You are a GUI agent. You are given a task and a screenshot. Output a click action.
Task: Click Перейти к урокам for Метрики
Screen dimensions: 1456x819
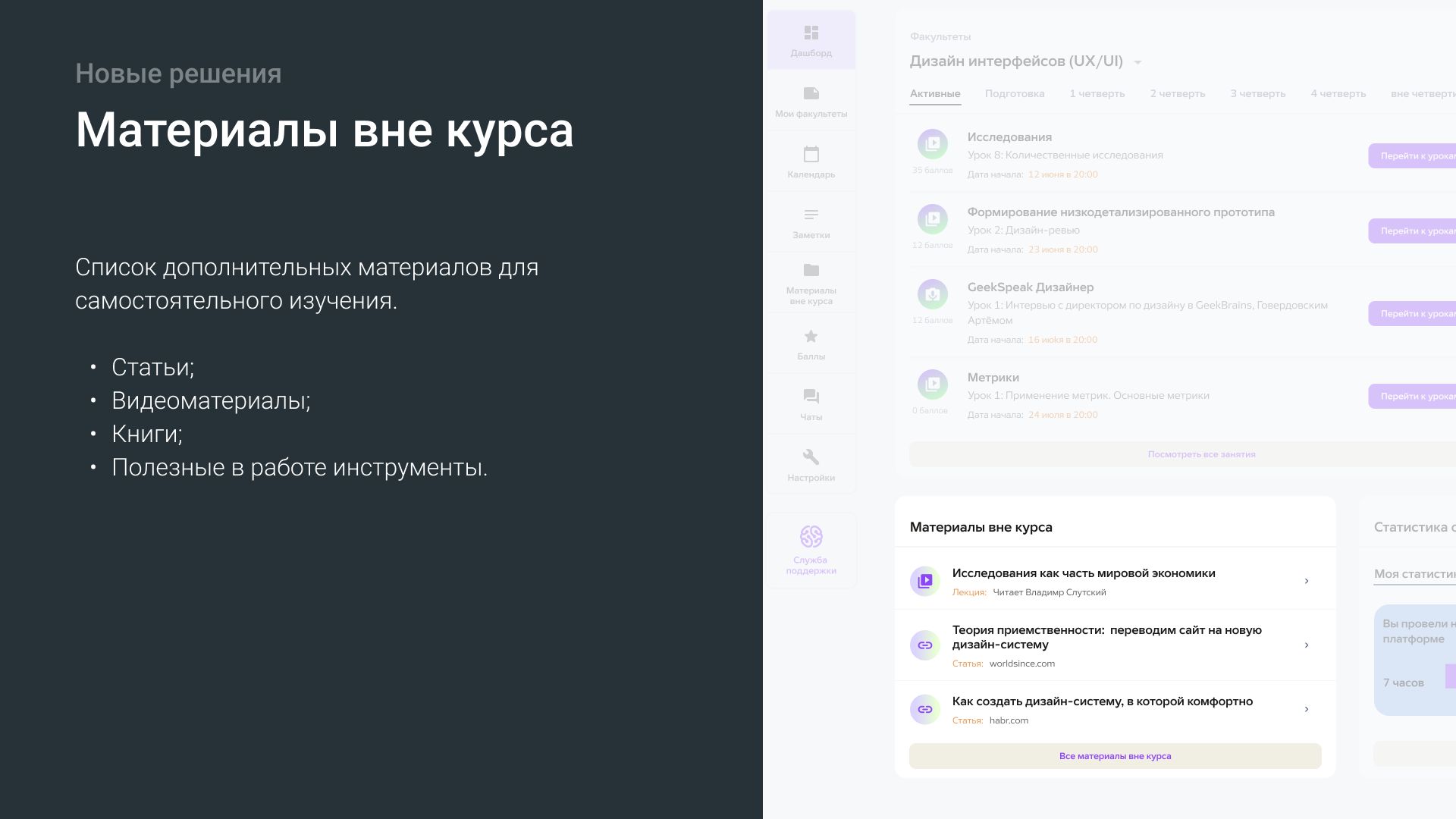pos(1418,396)
